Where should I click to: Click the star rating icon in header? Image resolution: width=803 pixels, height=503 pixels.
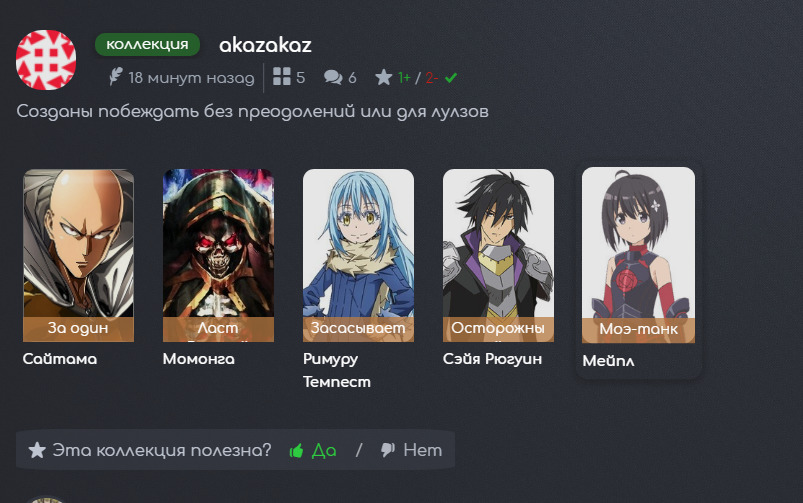(383, 77)
